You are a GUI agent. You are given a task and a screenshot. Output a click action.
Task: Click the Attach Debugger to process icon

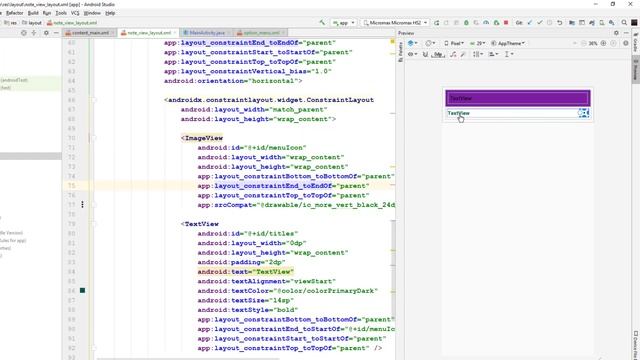[x=496, y=23]
